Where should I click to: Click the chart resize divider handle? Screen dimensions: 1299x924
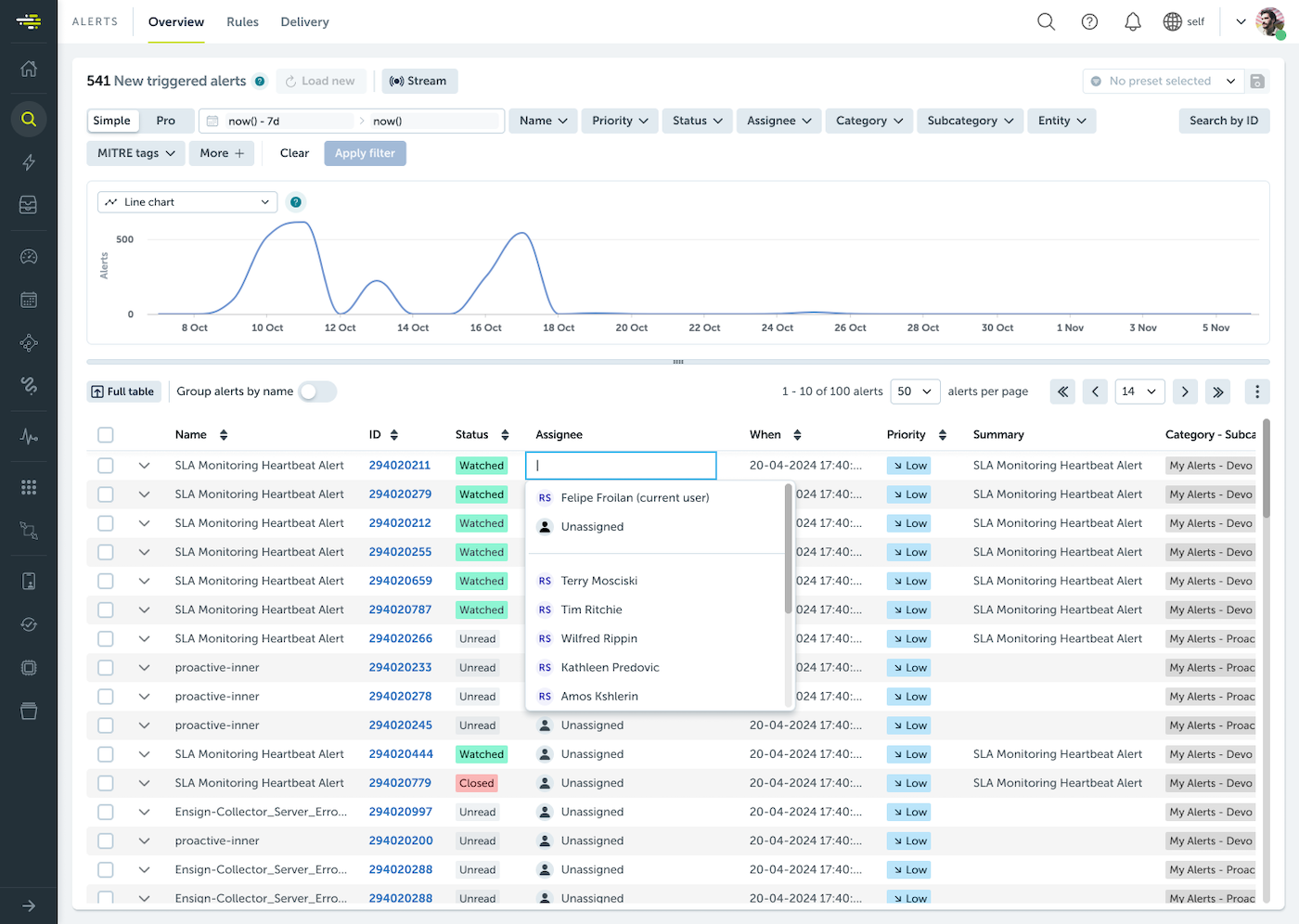pos(678,362)
